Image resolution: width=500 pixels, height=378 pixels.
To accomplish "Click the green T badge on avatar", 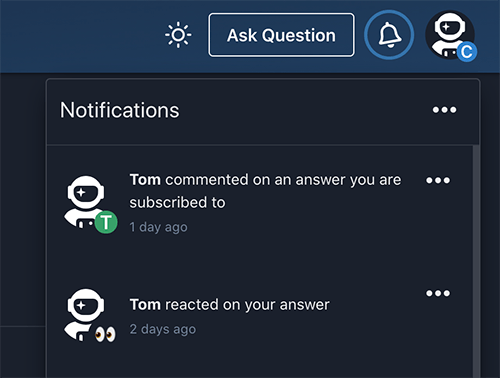I will coord(106,222).
